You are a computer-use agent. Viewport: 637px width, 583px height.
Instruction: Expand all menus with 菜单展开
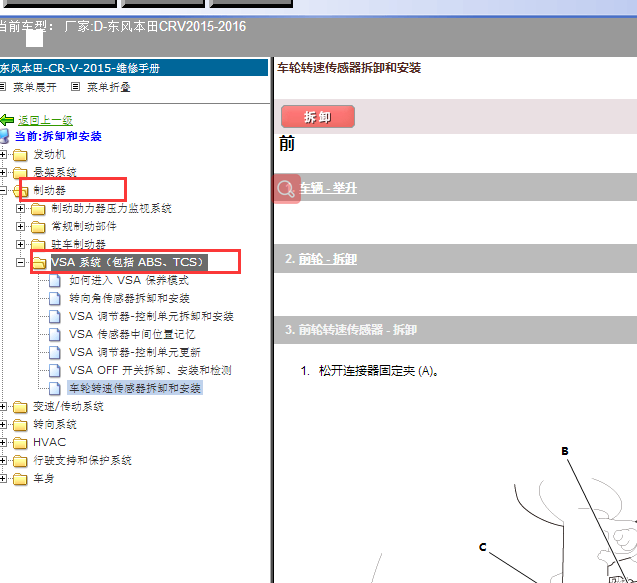coord(35,87)
